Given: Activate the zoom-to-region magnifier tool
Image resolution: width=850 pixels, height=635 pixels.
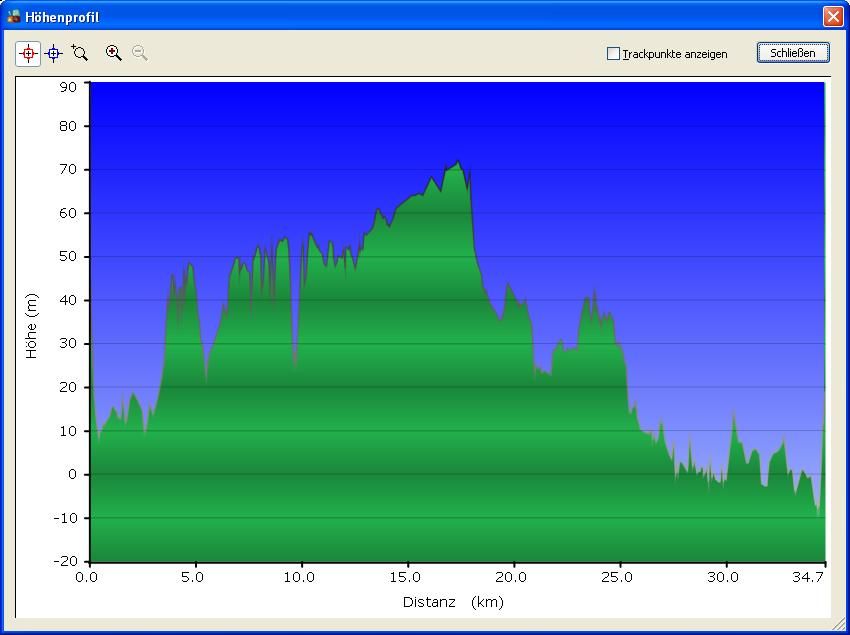Looking at the screenshot, I should (x=80, y=54).
